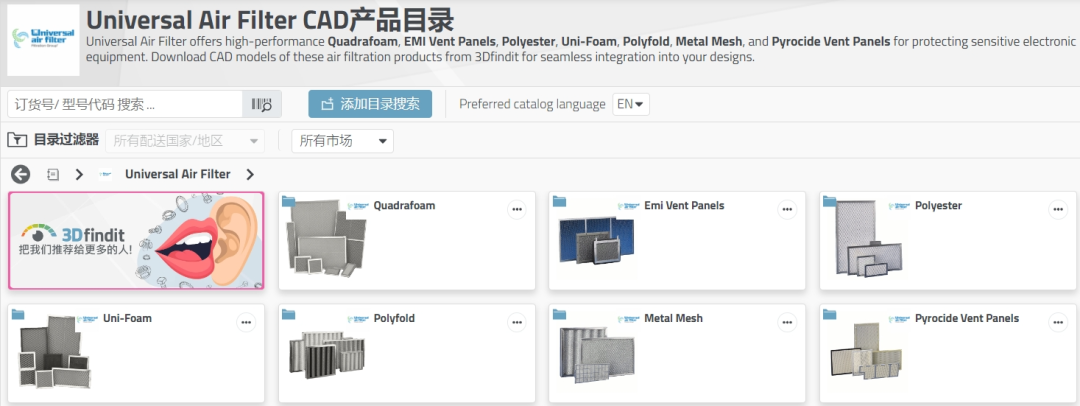Click the 目录过滤器 filter icon
Screen dimensions: 1080x406
point(17,141)
